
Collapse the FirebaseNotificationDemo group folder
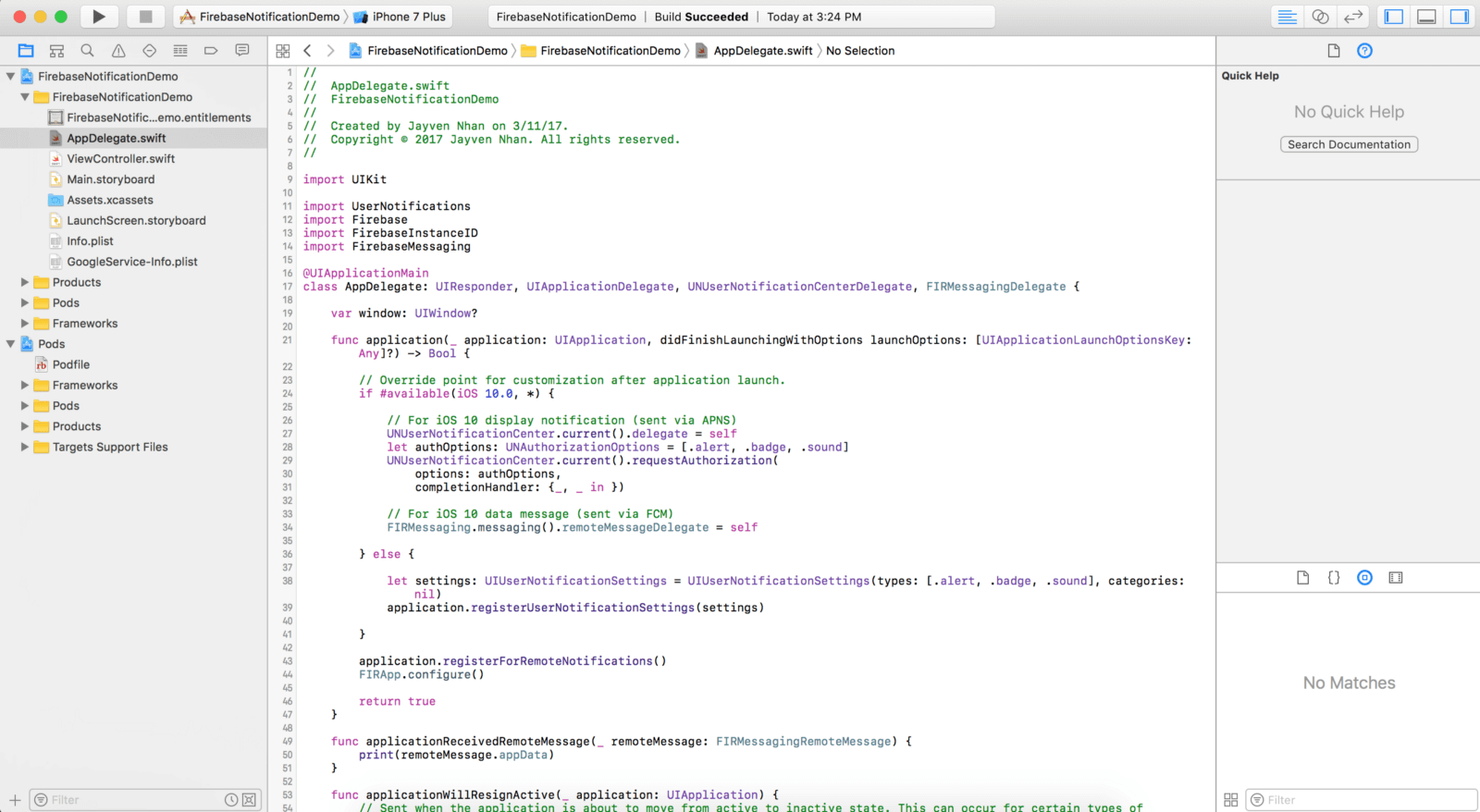[25, 97]
